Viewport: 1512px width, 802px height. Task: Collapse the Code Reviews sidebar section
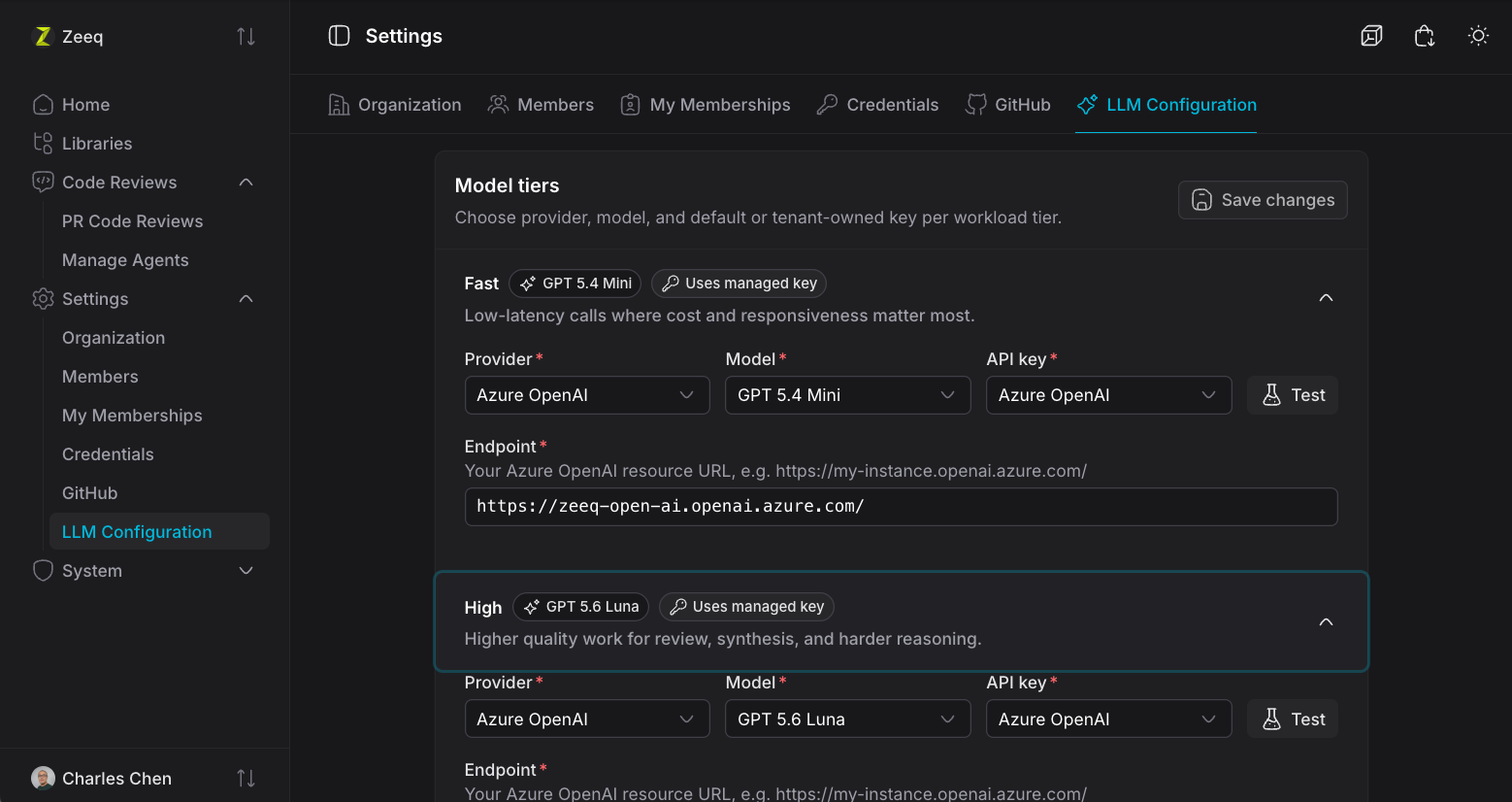(x=246, y=183)
